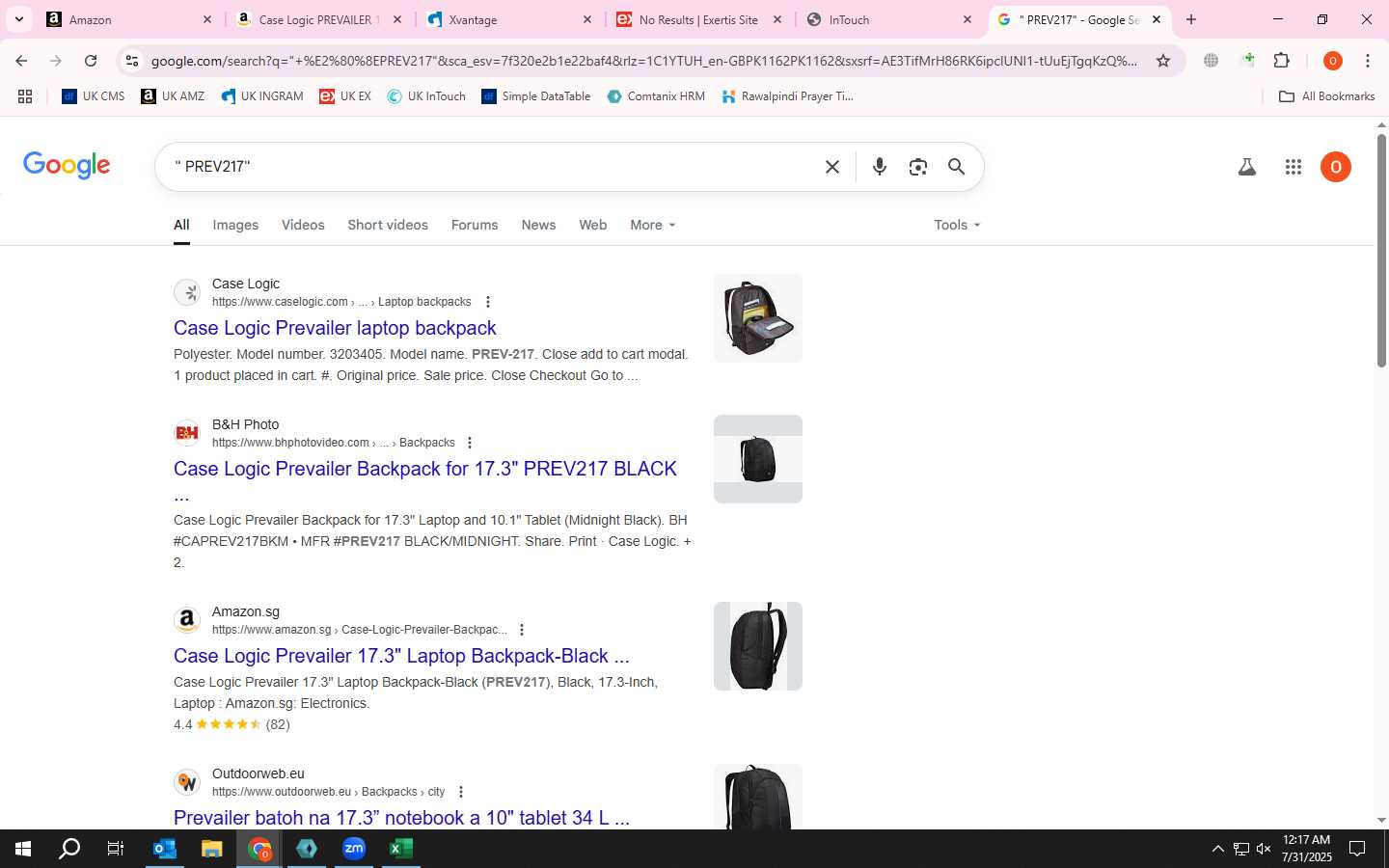
Task: Go back to previous page
Action: tap(21, 61)
